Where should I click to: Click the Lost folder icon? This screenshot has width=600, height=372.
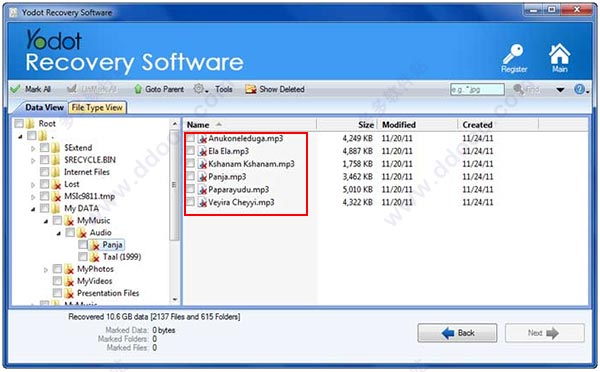click(56, 184)
